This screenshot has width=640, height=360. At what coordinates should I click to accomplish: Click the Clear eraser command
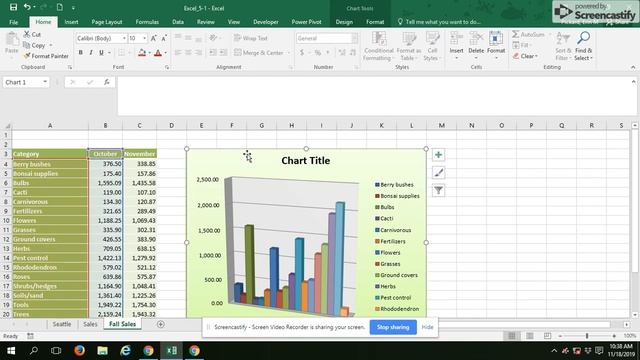pyautogui.click(x=525, y=56)
